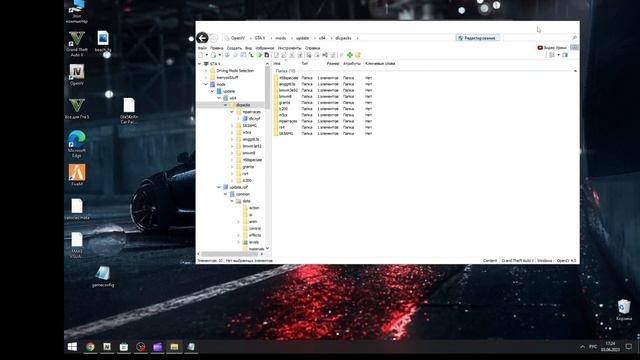Click the purple app icon in the taskbar
Viewport: 640px width, 360px height.
158,347
